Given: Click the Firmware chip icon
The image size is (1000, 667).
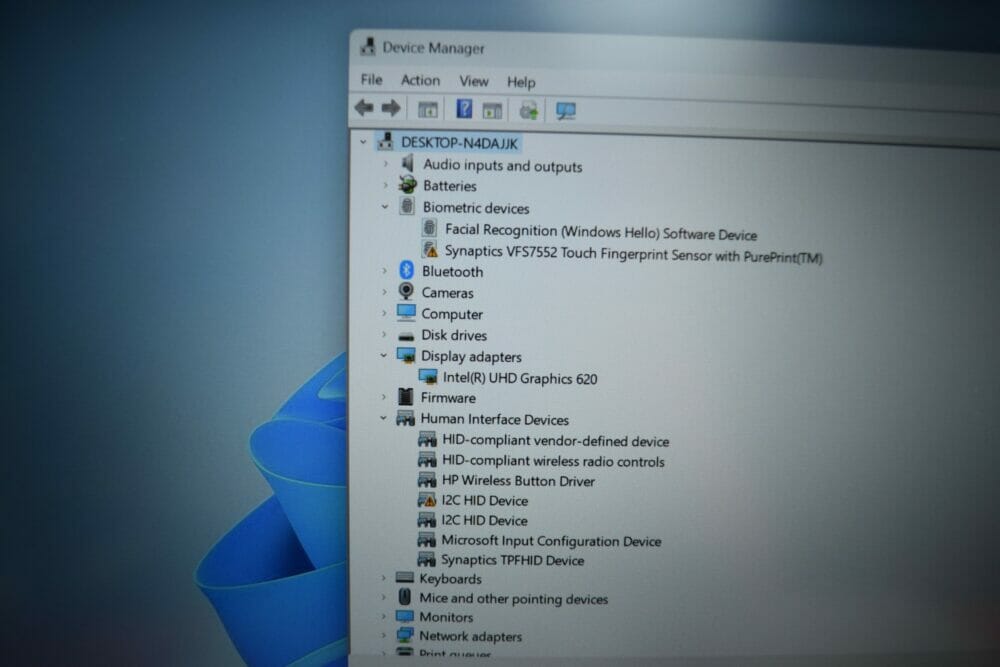Looking at the screenshot, I should pos(405,397).
